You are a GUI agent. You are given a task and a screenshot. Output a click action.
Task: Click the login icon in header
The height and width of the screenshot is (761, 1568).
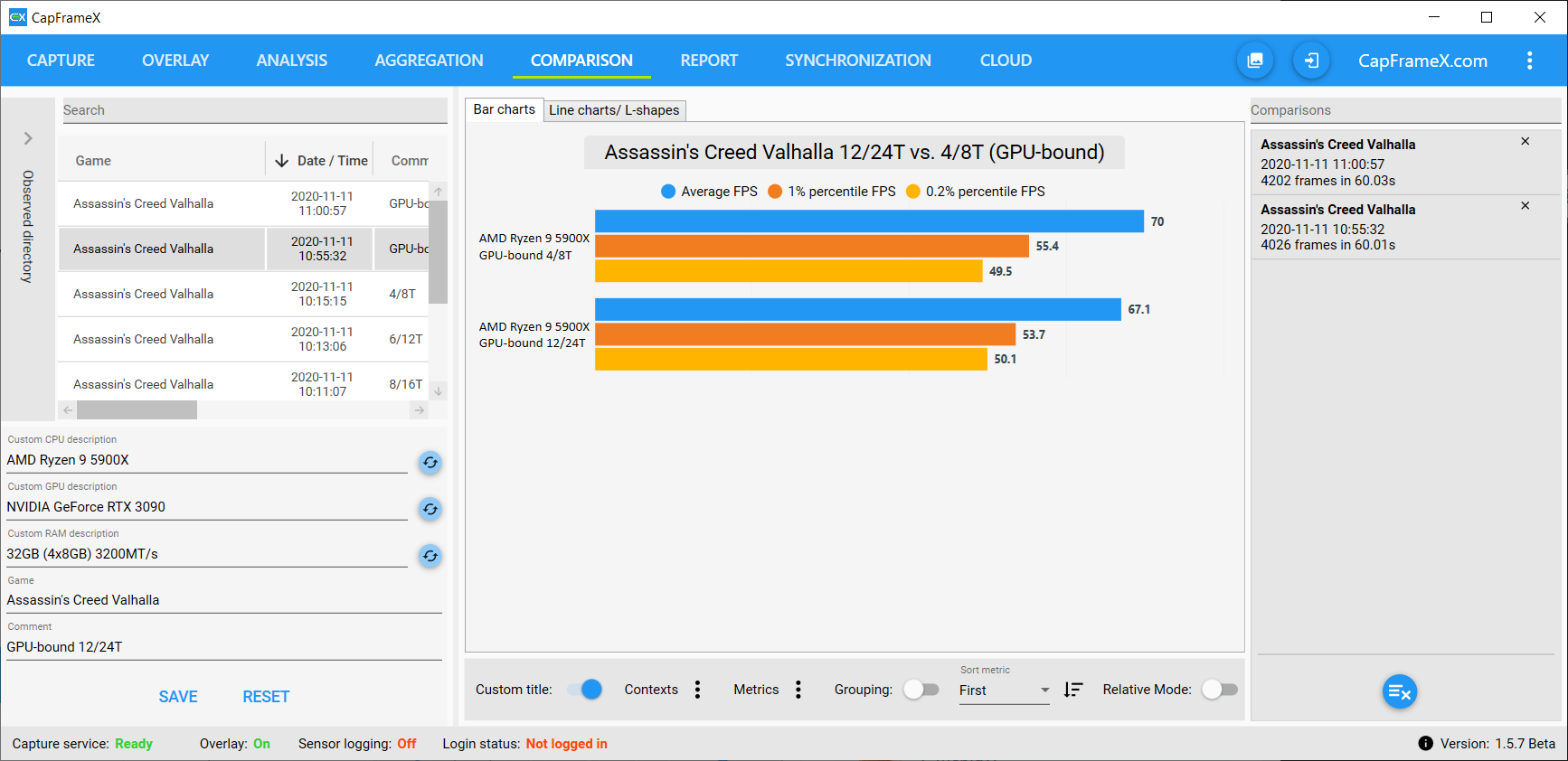click(x=1311, y=61)
